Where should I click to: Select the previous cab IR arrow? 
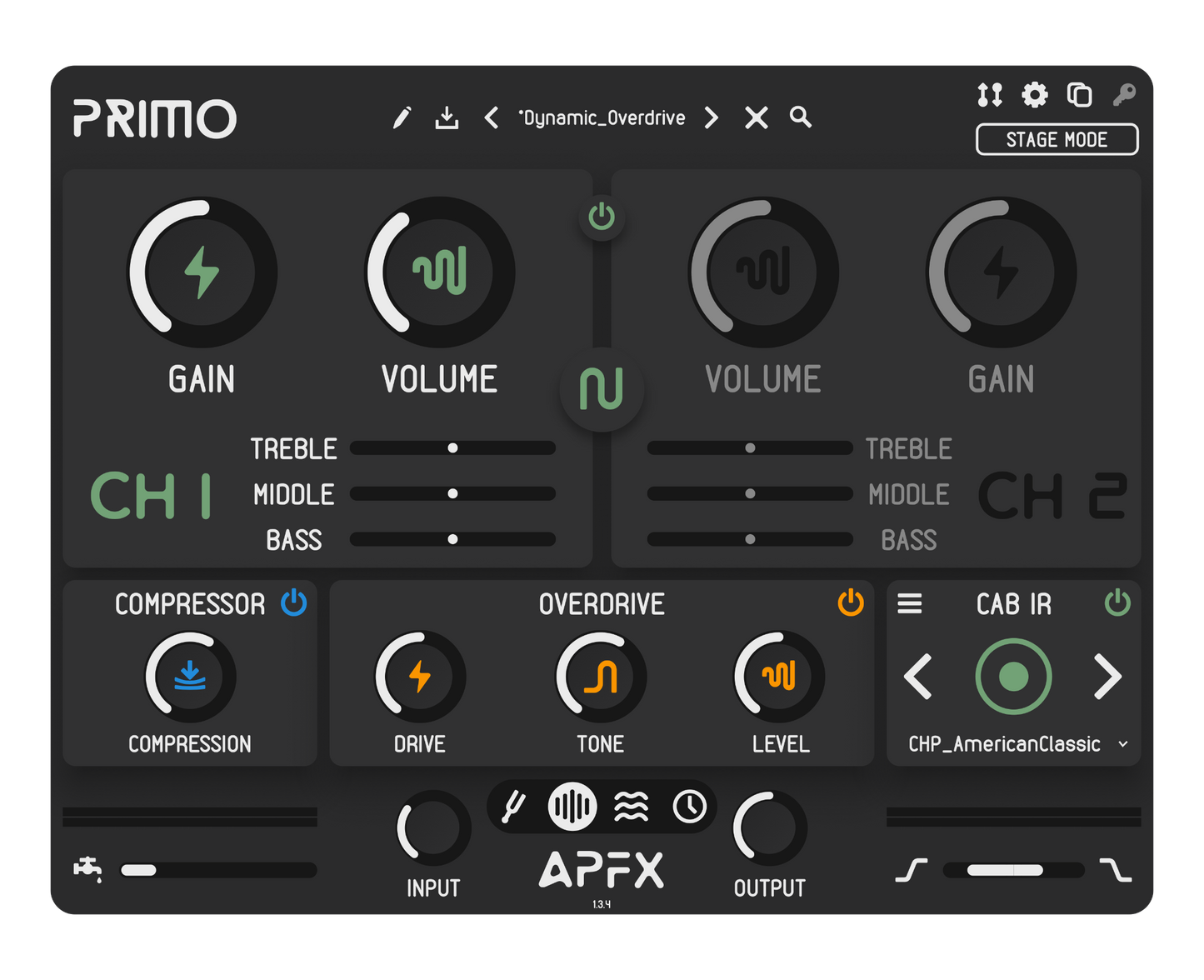pyautogui.click(x=918, y=677)
